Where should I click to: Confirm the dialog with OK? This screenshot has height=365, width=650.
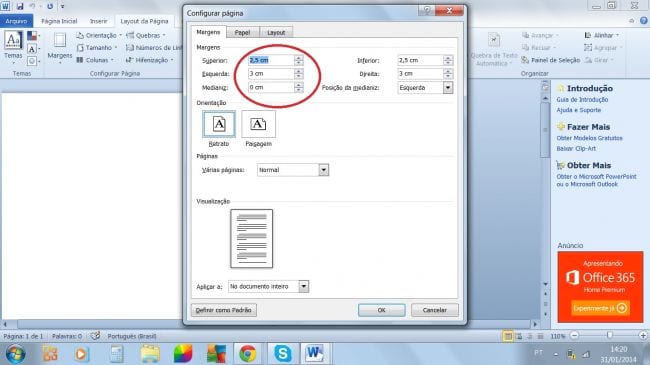(x=381, y=310)
